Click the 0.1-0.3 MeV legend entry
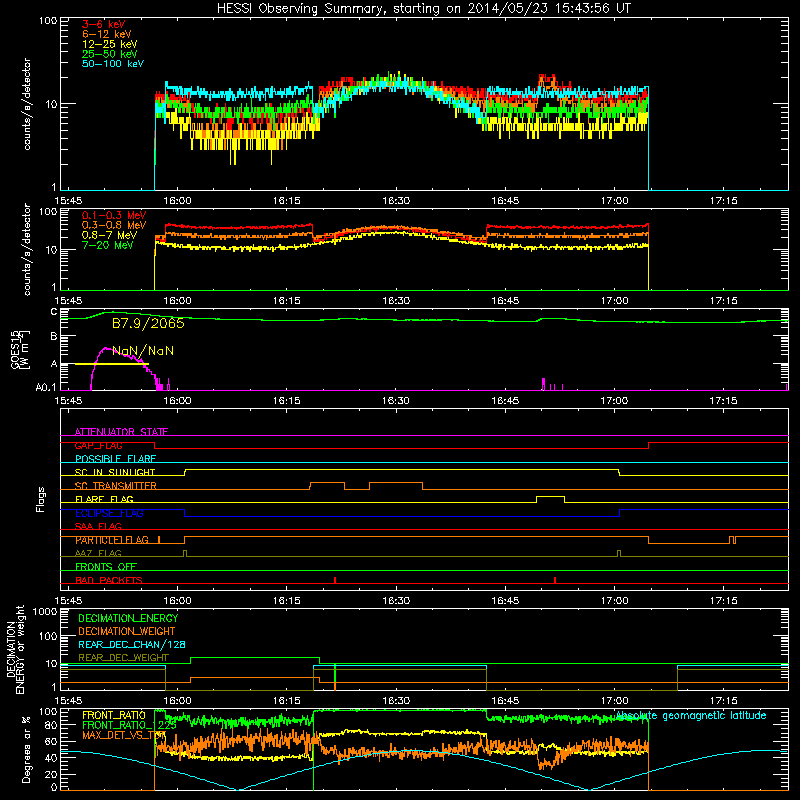Screen dimensions: 800x800 (x=114, y=216)
